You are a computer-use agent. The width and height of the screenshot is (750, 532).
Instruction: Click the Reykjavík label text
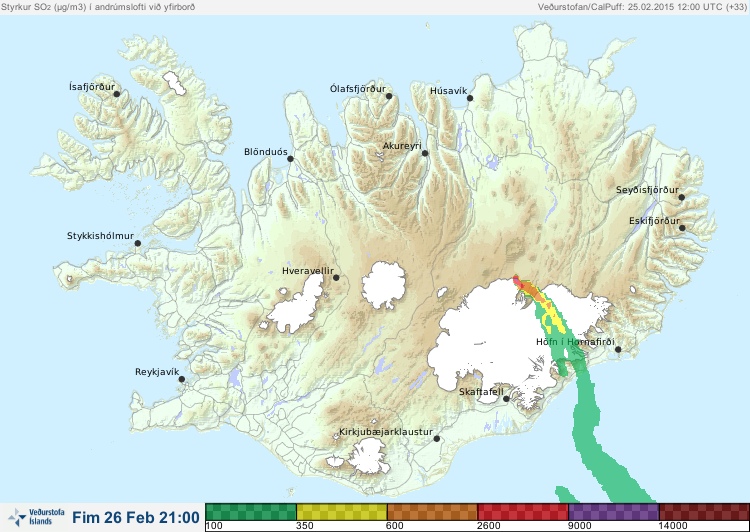[x=157, y=372]
